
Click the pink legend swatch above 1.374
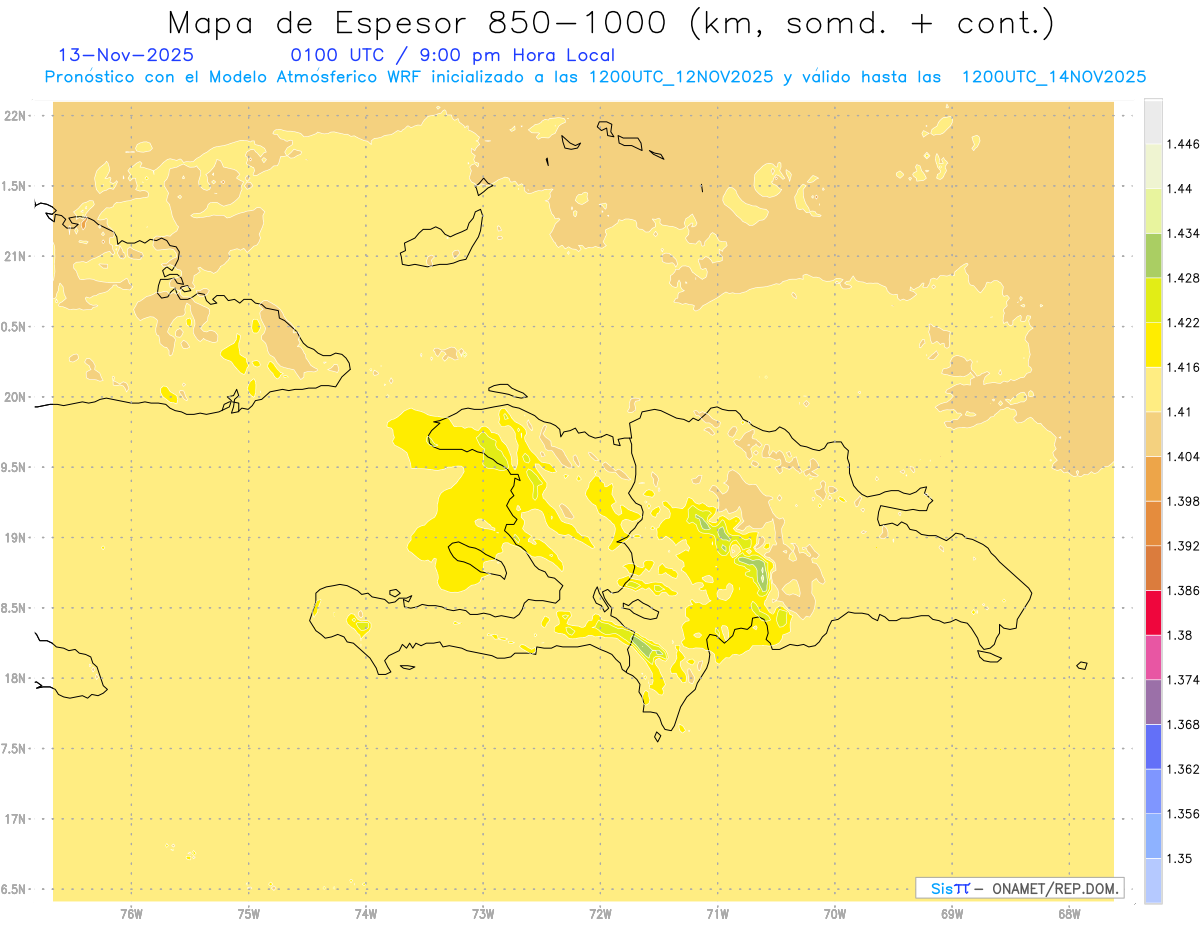(1153, 657)
